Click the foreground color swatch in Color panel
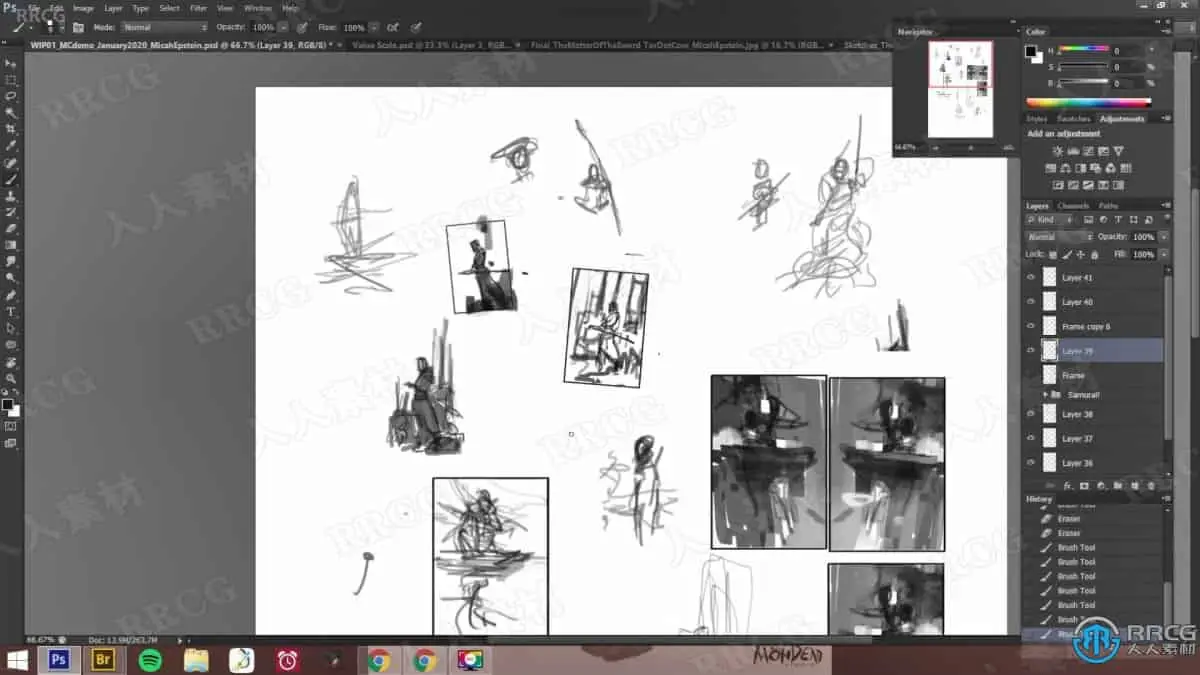The height and width of the screenshot is (675, 1200). click(1033, 50)
